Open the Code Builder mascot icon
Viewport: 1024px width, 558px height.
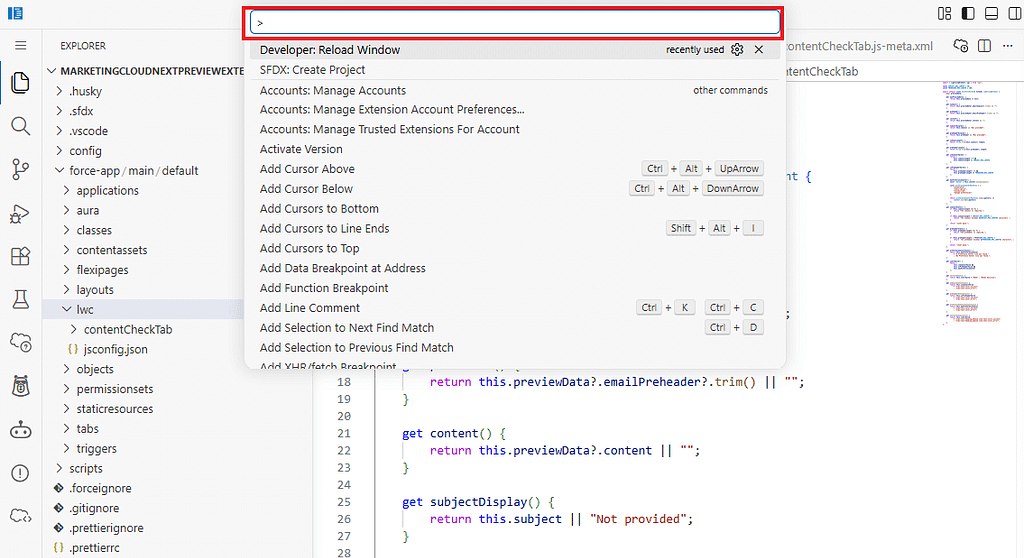20,386
